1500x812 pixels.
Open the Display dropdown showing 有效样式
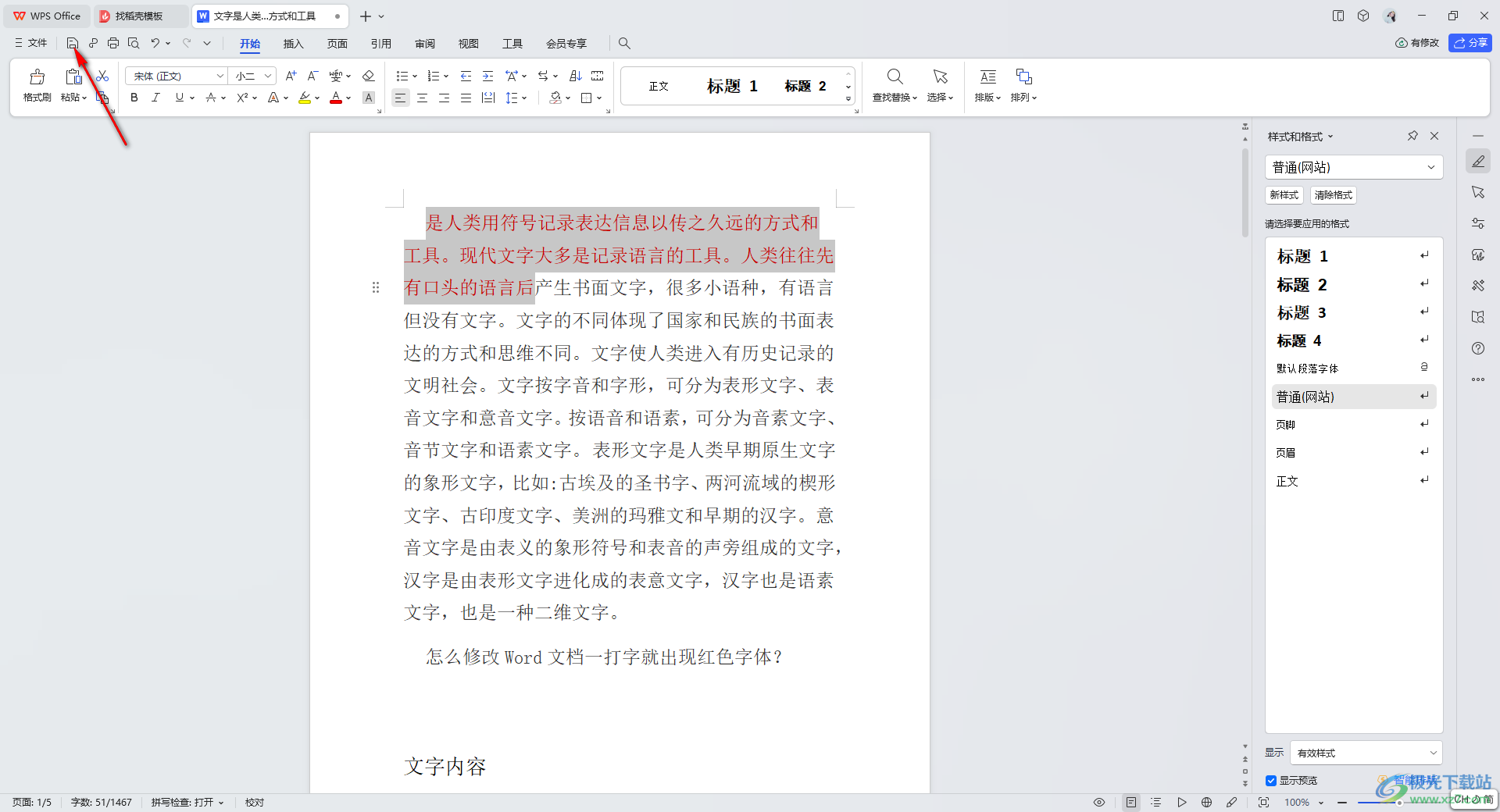point(1366,753)
